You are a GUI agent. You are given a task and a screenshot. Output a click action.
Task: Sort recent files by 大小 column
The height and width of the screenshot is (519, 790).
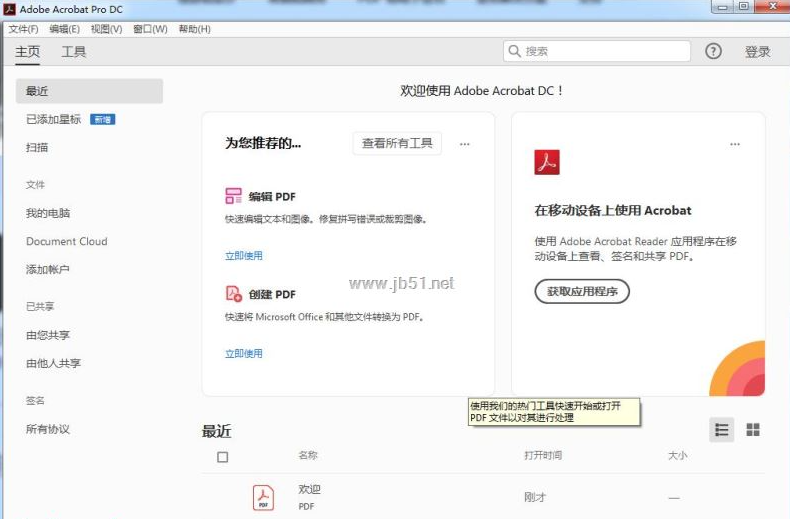(677, 456)
